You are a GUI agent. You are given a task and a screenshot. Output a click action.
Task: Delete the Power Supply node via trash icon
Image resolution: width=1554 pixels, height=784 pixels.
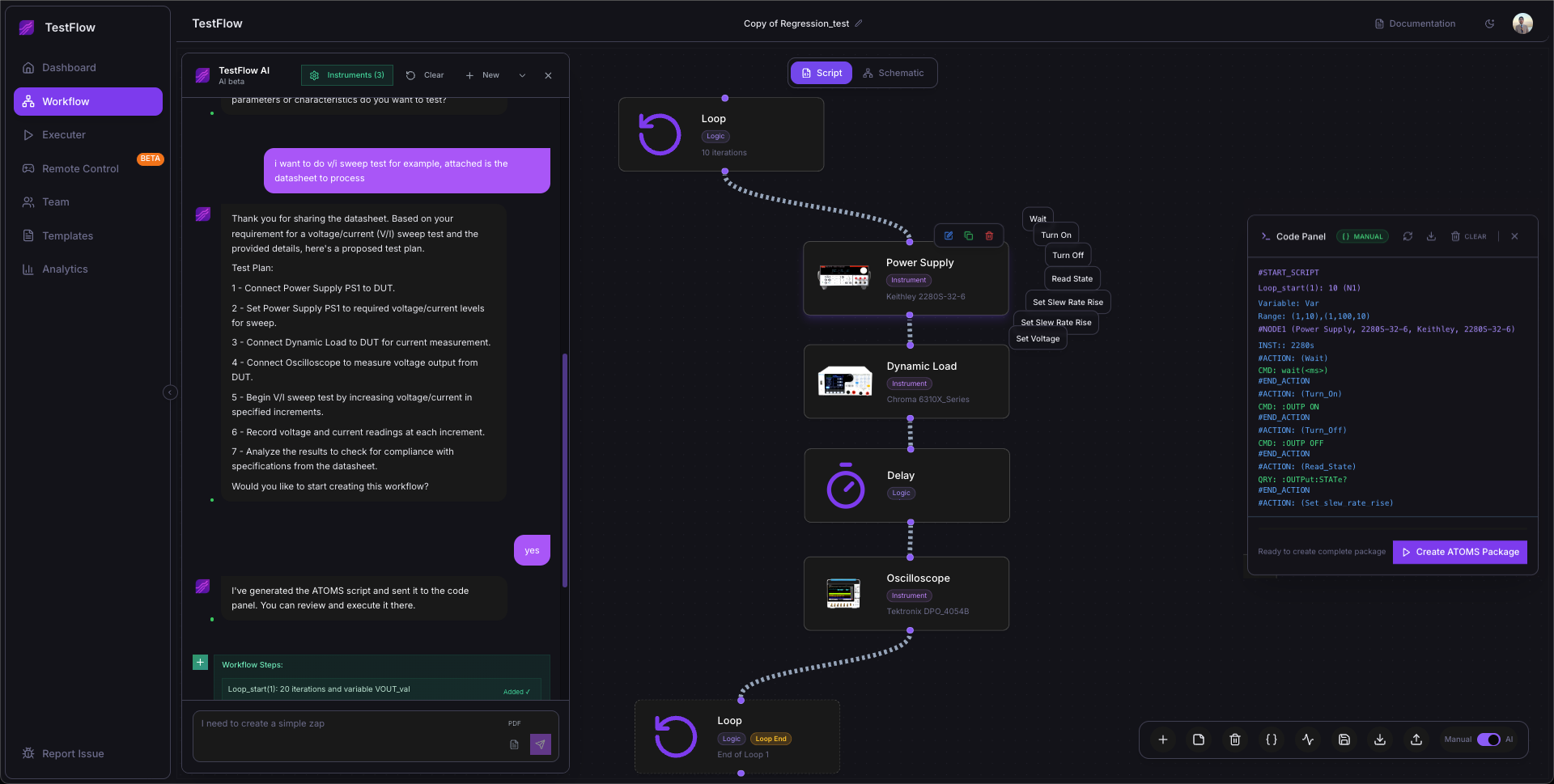click(989, 235)
